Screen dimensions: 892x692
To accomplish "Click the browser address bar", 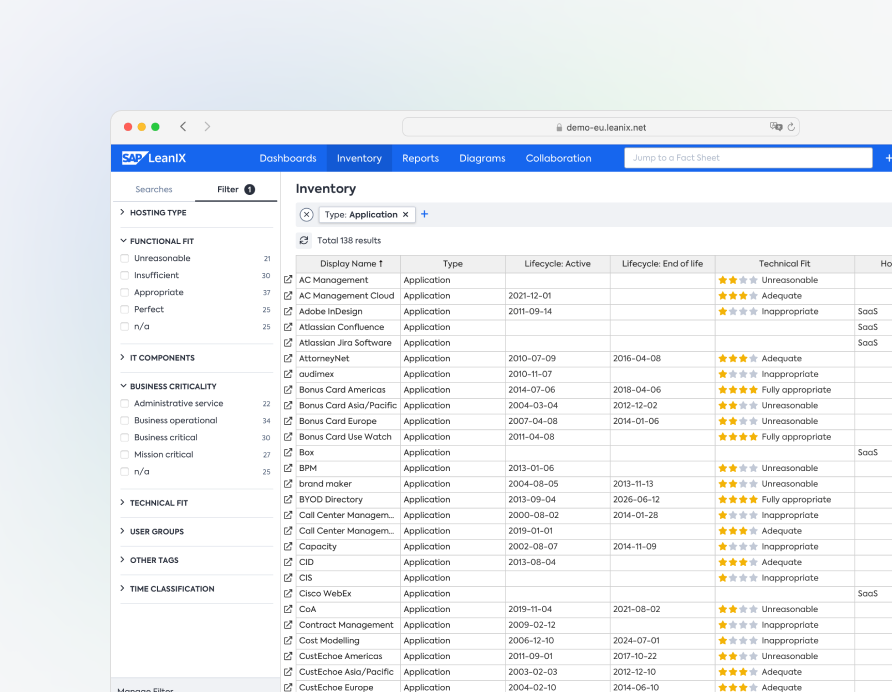I will pos(601,127).
